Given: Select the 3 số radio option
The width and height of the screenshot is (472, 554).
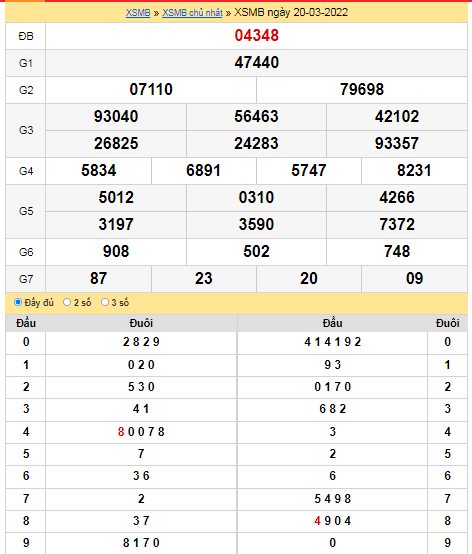Looking at the screenshot, I should point(105,302).
